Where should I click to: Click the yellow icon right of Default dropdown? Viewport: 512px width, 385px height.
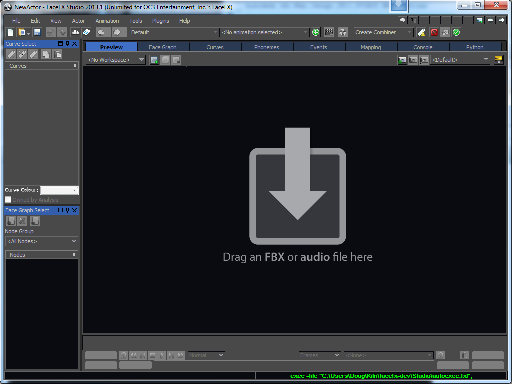pos(498,60)
